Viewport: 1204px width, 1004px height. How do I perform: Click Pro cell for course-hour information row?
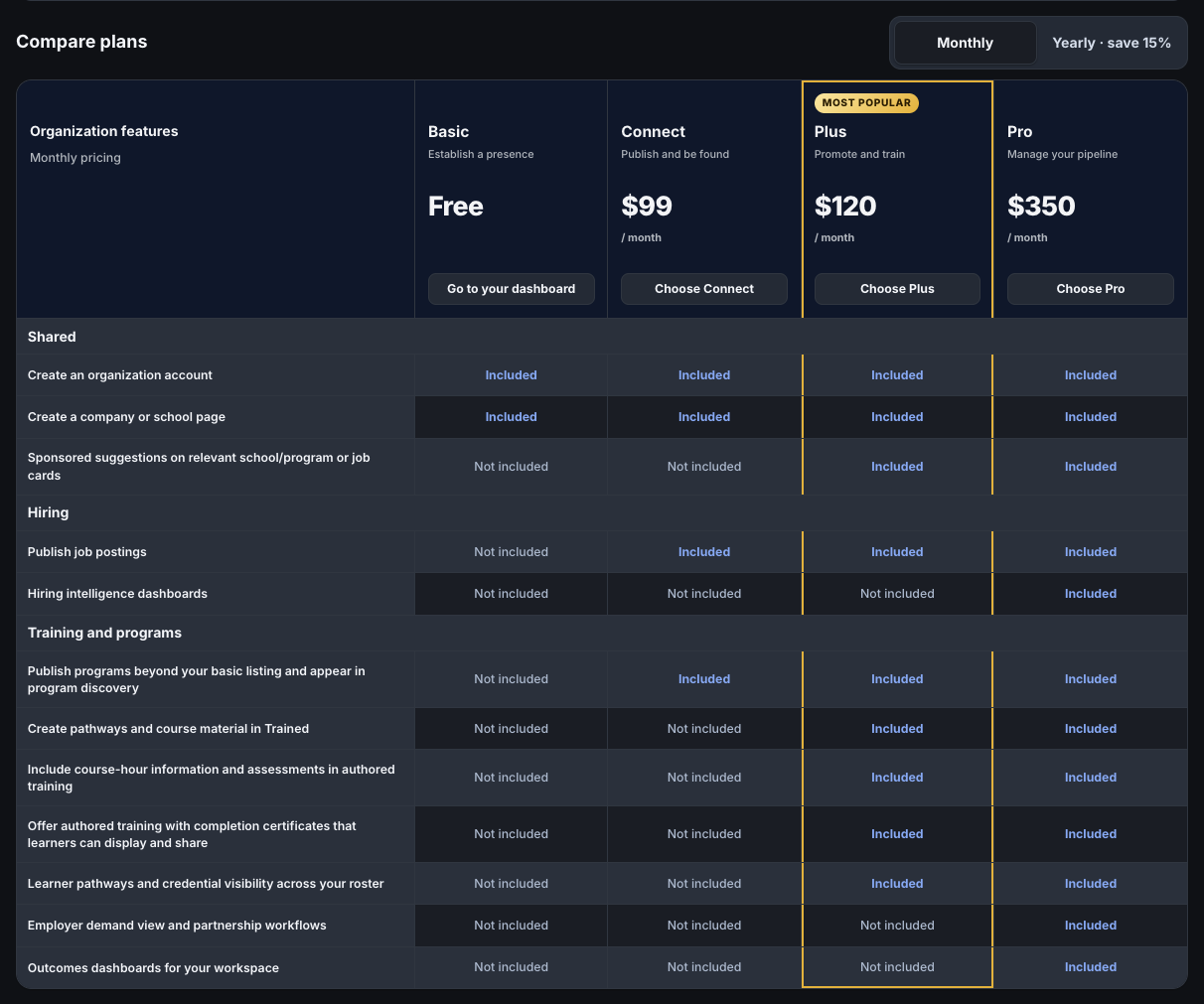(x=1091, y=778)
